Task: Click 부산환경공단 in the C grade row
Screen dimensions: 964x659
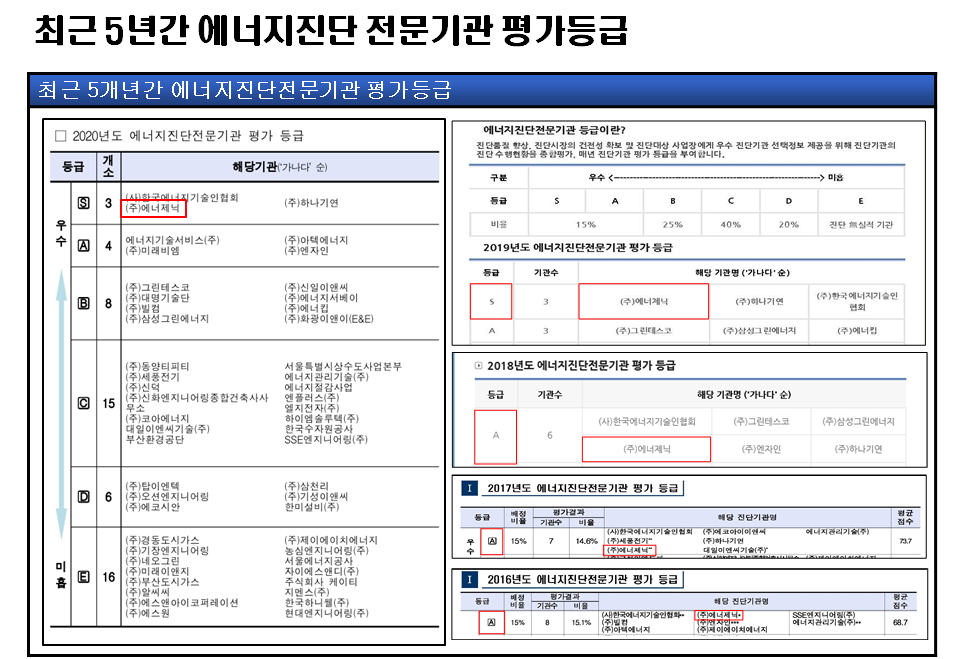Action: [155, 440]
